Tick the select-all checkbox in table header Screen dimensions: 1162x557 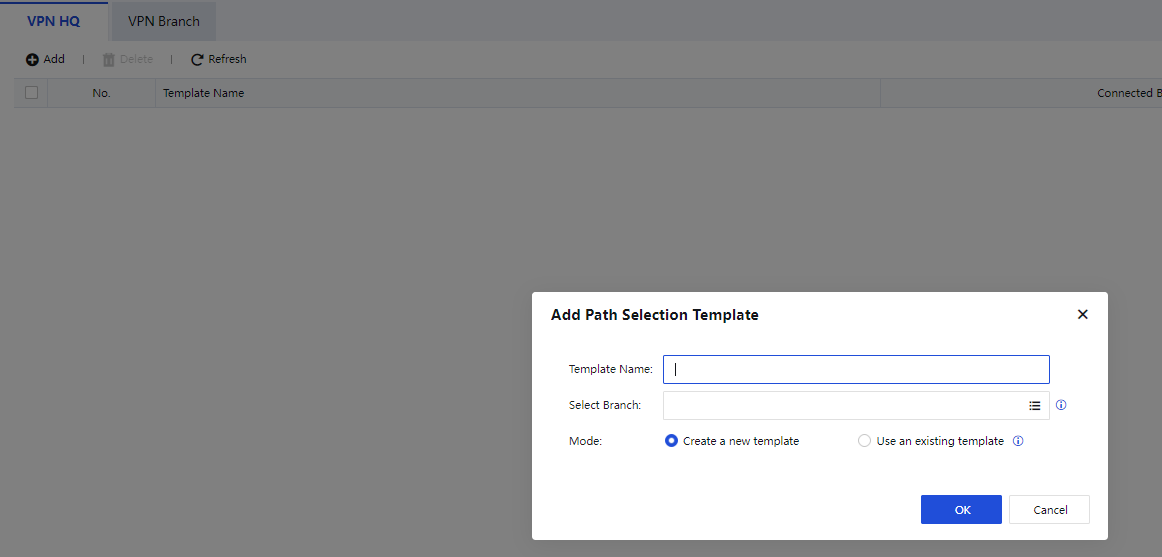click(31, 93)
